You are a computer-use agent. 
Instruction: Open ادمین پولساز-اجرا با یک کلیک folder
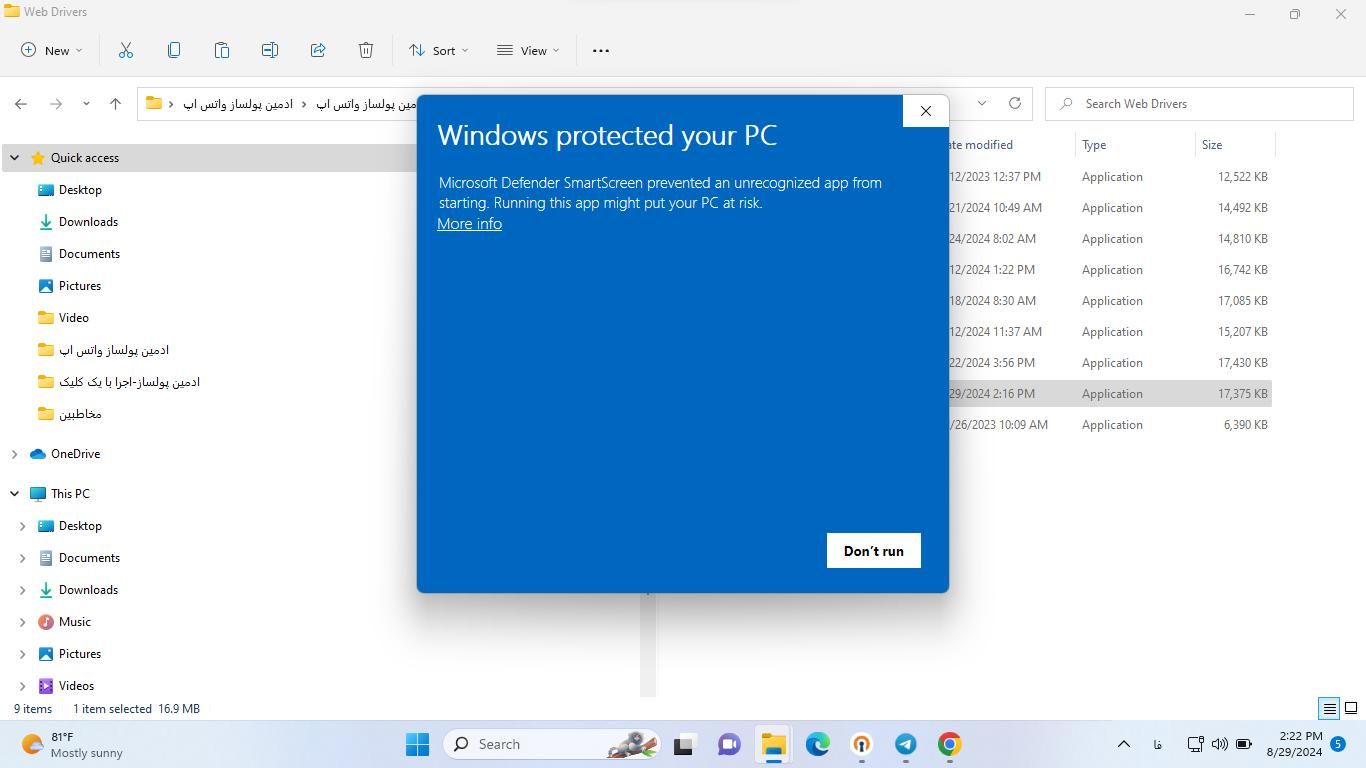(129, 382)
